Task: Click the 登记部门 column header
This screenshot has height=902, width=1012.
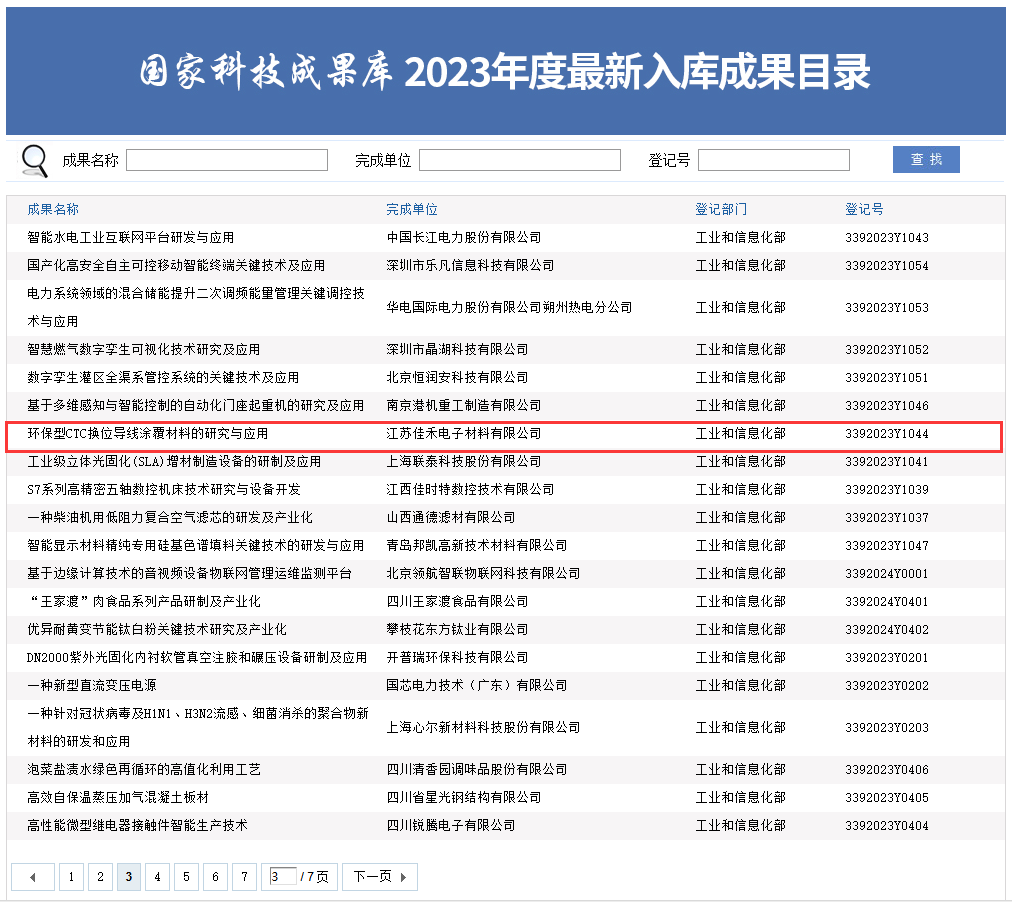Action: [x=721, y=209]
